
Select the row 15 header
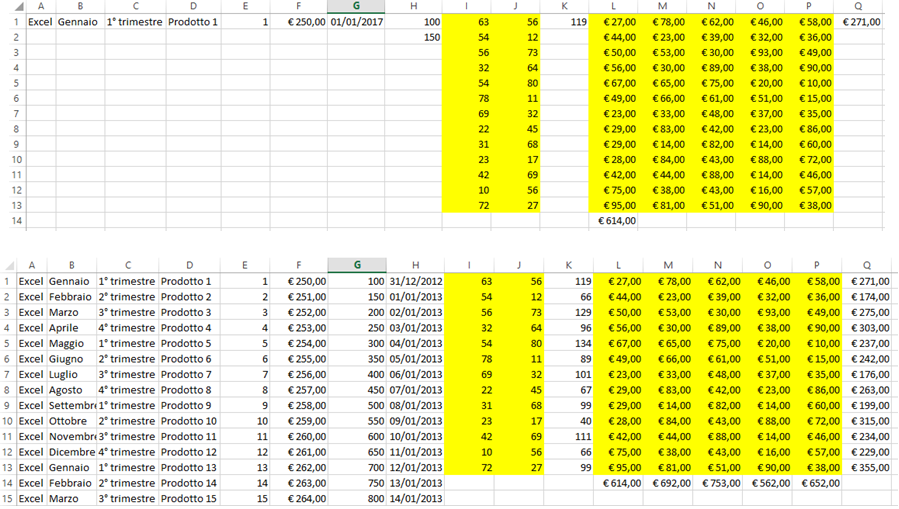click(7, 499)
